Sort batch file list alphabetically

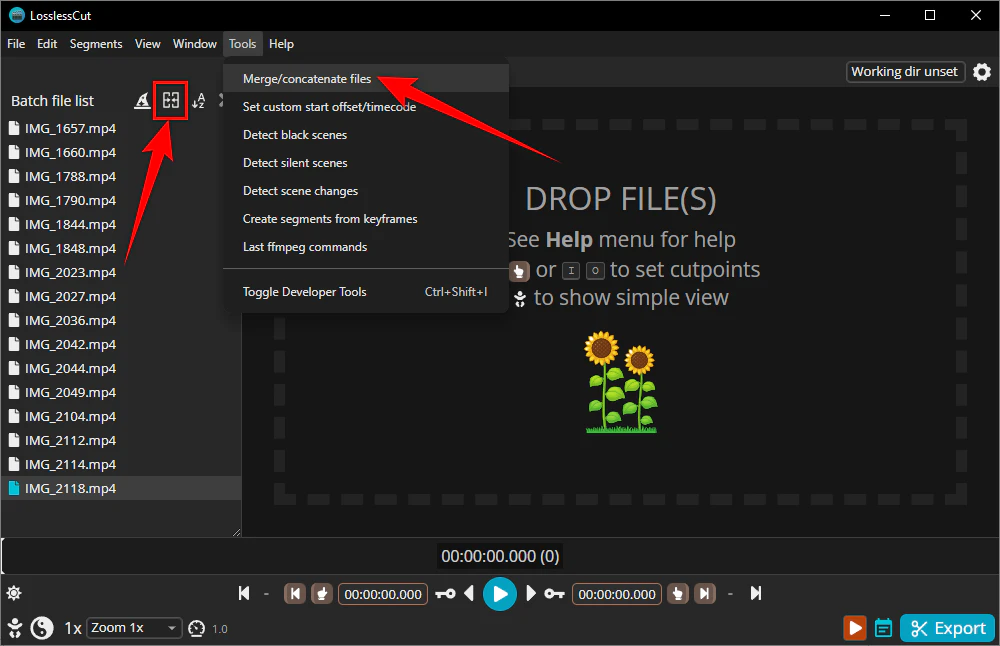[x=199, y=100]
